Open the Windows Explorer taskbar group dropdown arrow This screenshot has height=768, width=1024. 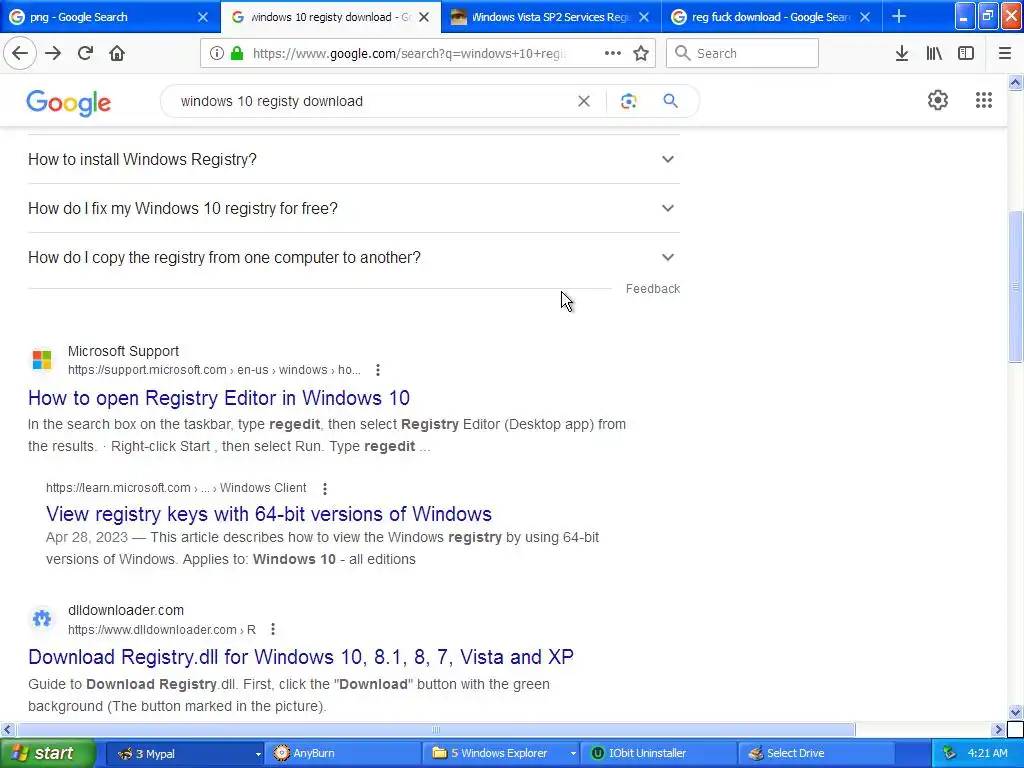[573, 754]
